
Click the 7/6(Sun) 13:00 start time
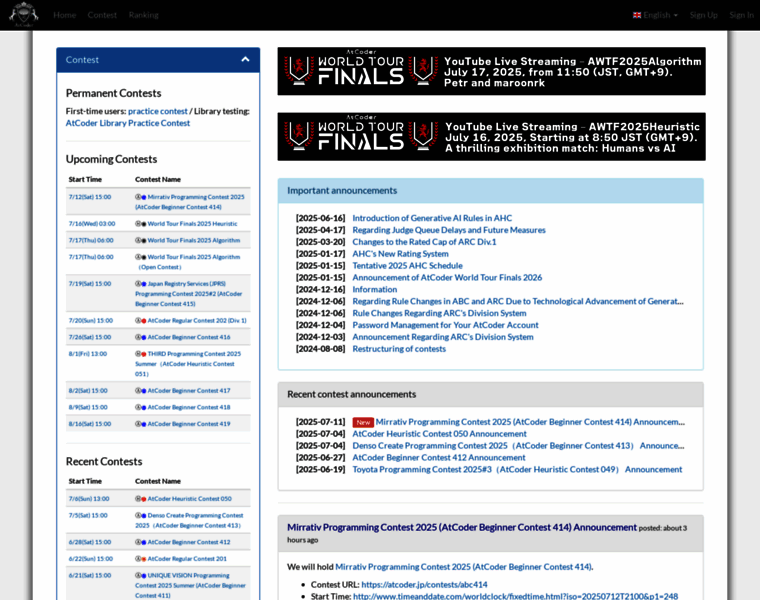coord(89,499)
